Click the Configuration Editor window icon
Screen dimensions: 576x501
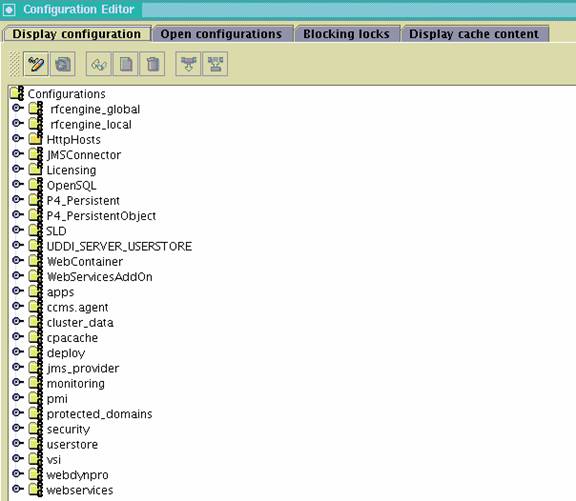[9, 10]
